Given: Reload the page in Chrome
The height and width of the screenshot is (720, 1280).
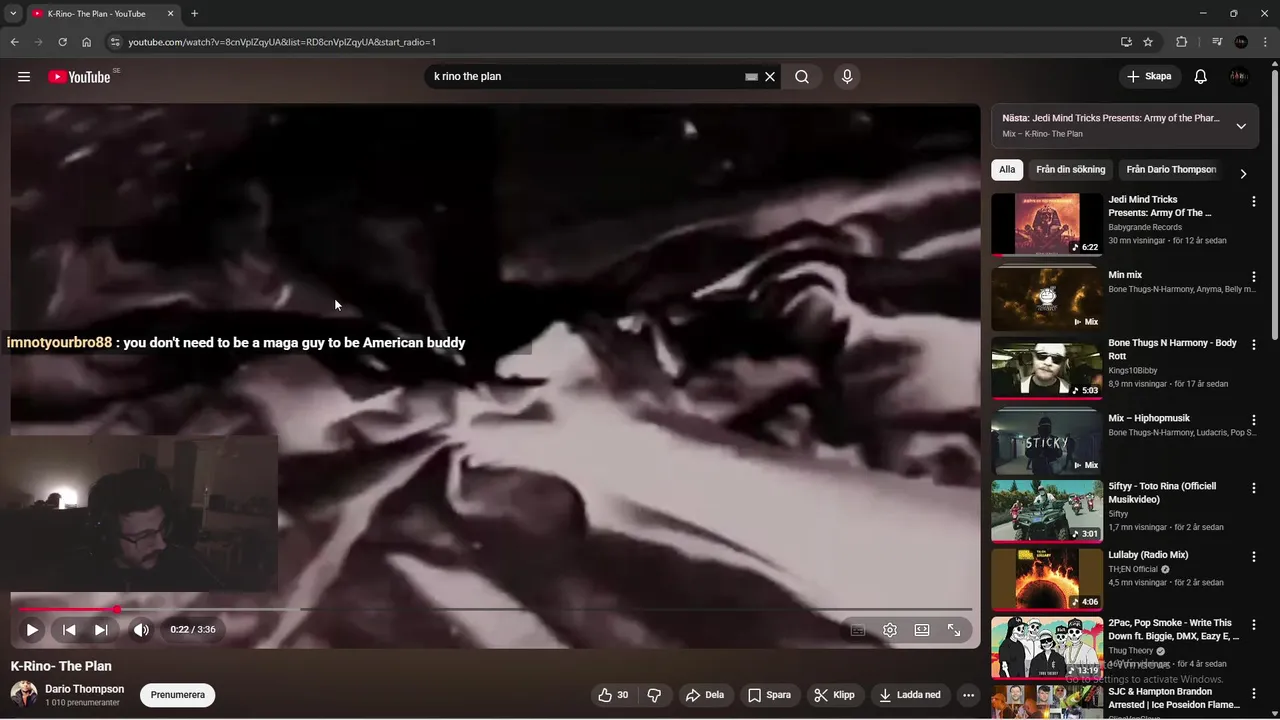Looking at the screenshot, I should point(62,42).
